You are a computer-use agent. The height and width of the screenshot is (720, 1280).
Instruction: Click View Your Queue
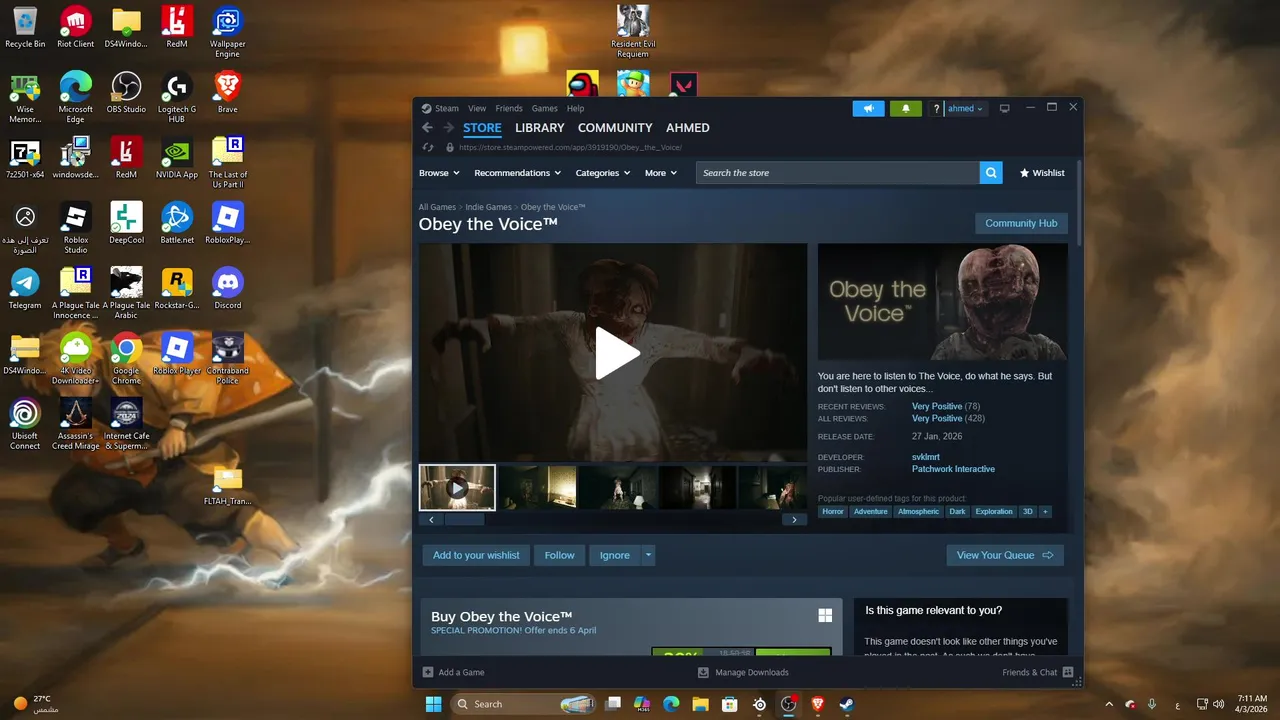pyautogui.click(x=1005, y=555)
